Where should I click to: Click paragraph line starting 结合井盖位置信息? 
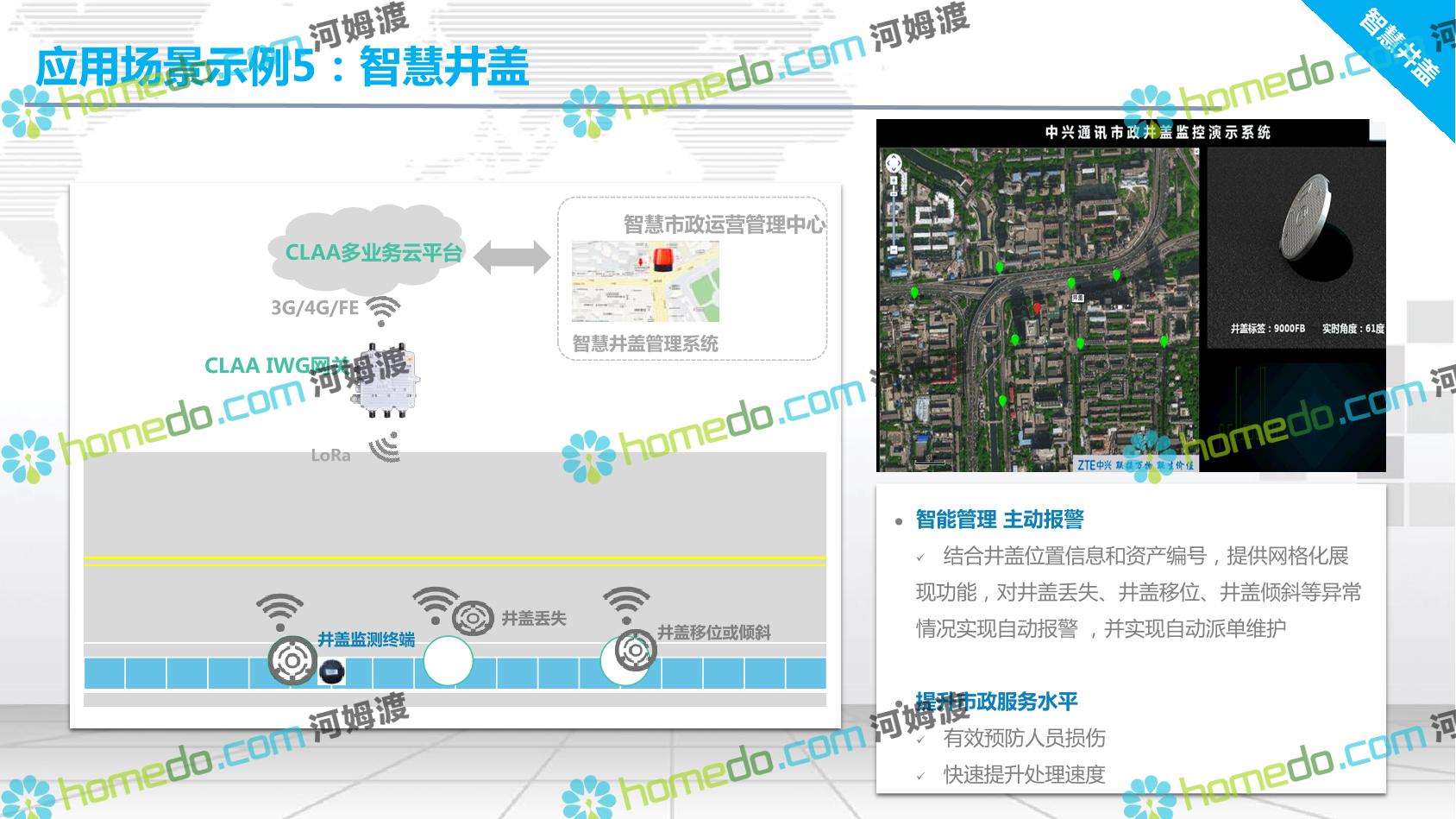[x=1145, y=556]
